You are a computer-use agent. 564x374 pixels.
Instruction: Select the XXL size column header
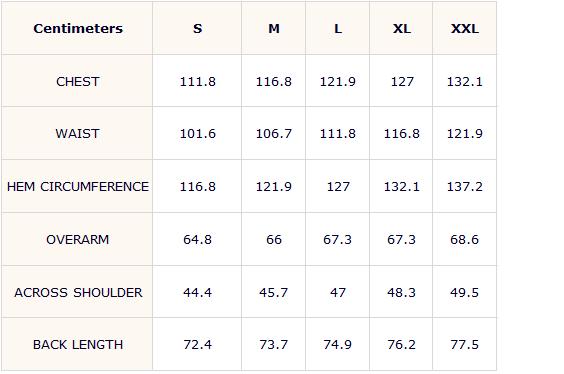[465, 28]
